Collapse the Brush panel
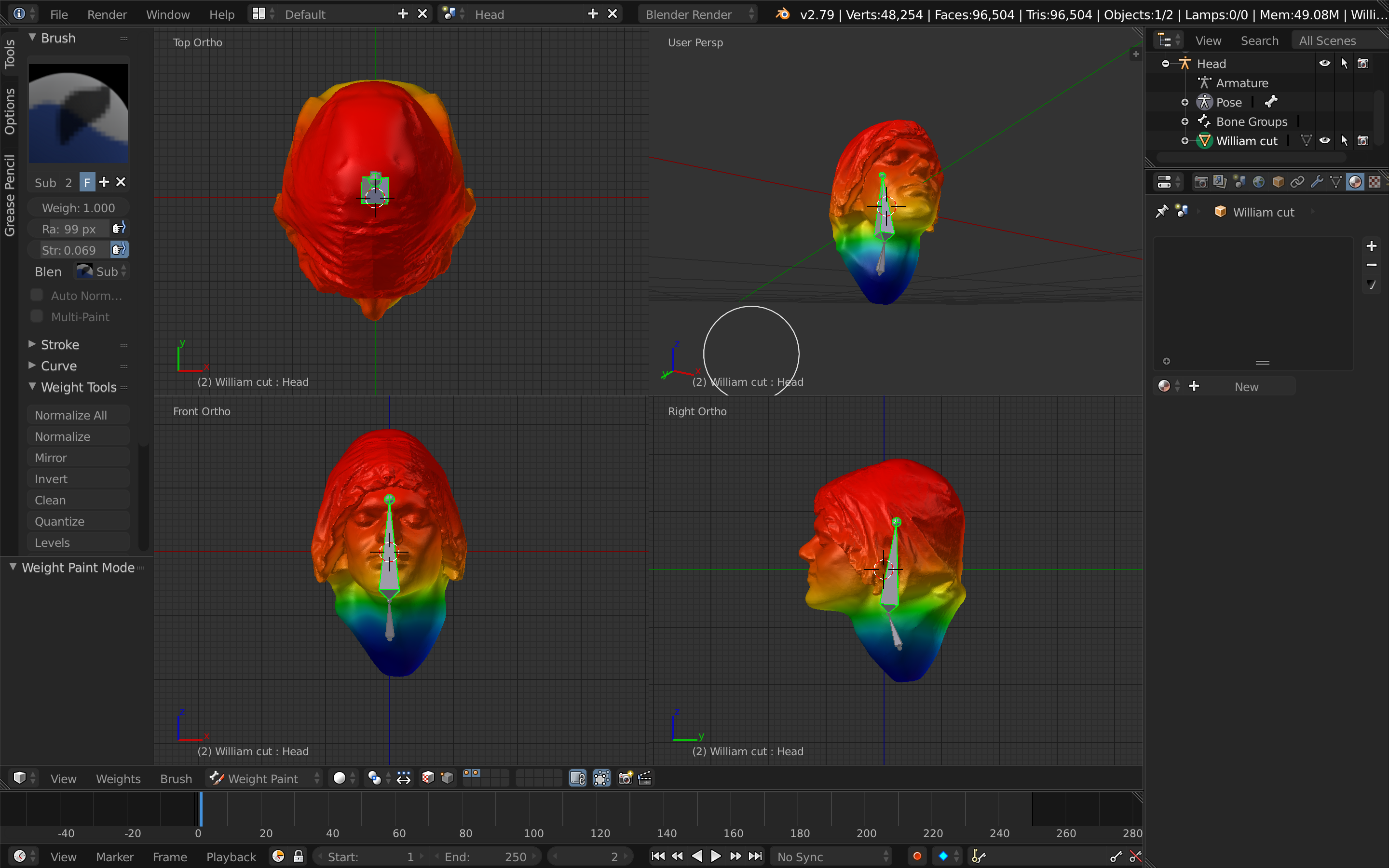The image size is (1389, 868). [32, 37]
